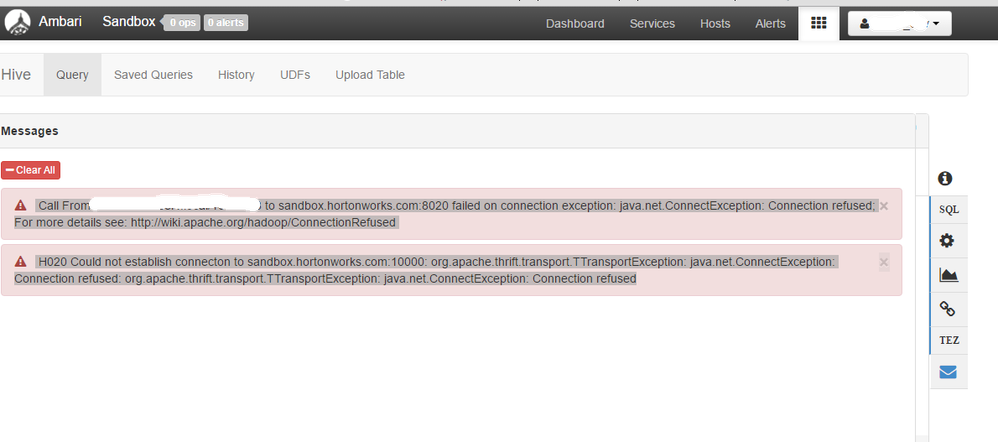Open the visualization chart side tab
Viewport: 998px width, 442px height.
[x=948, y=275]
